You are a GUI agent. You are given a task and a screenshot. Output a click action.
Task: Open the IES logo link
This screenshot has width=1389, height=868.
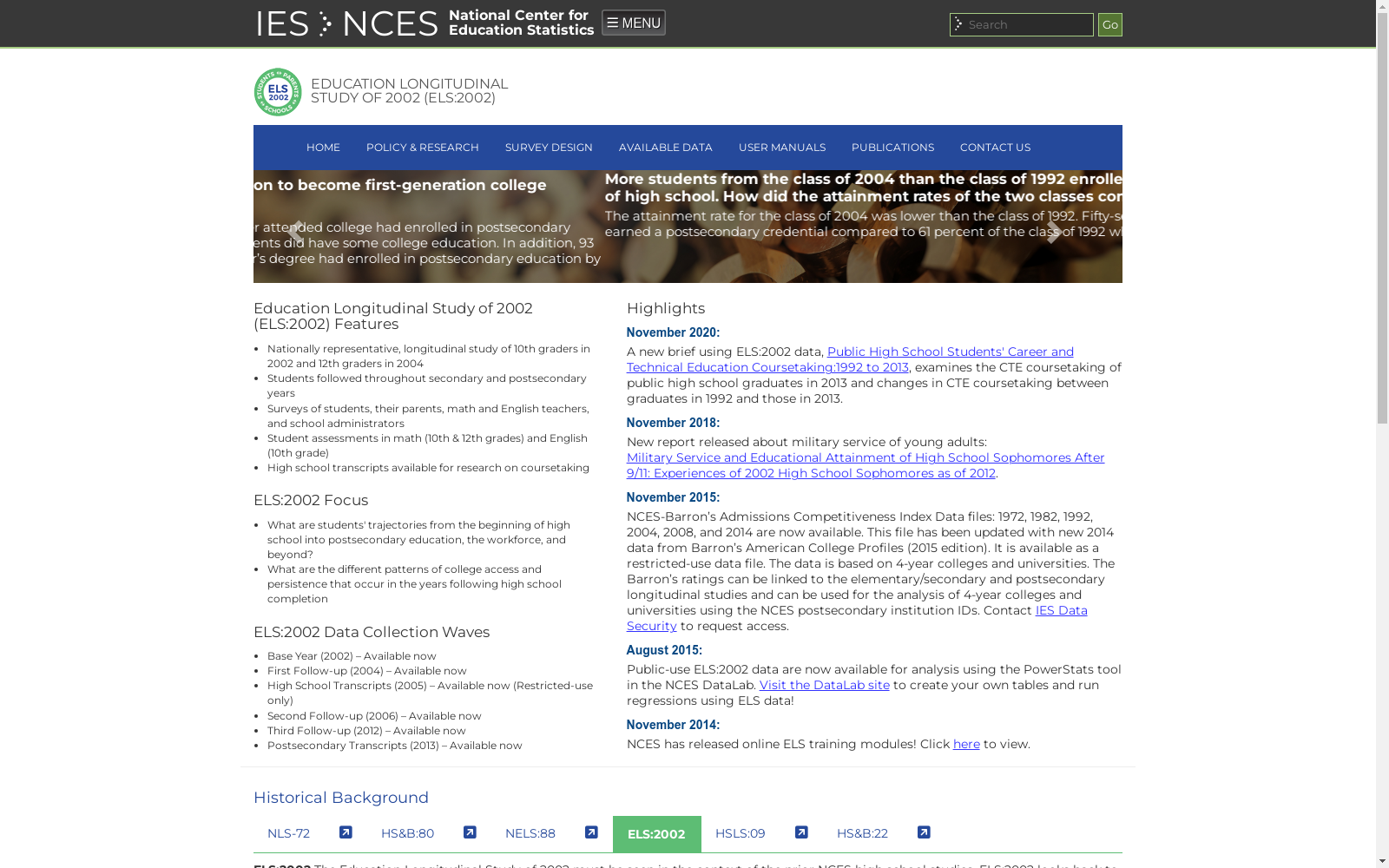coord(282,24)
